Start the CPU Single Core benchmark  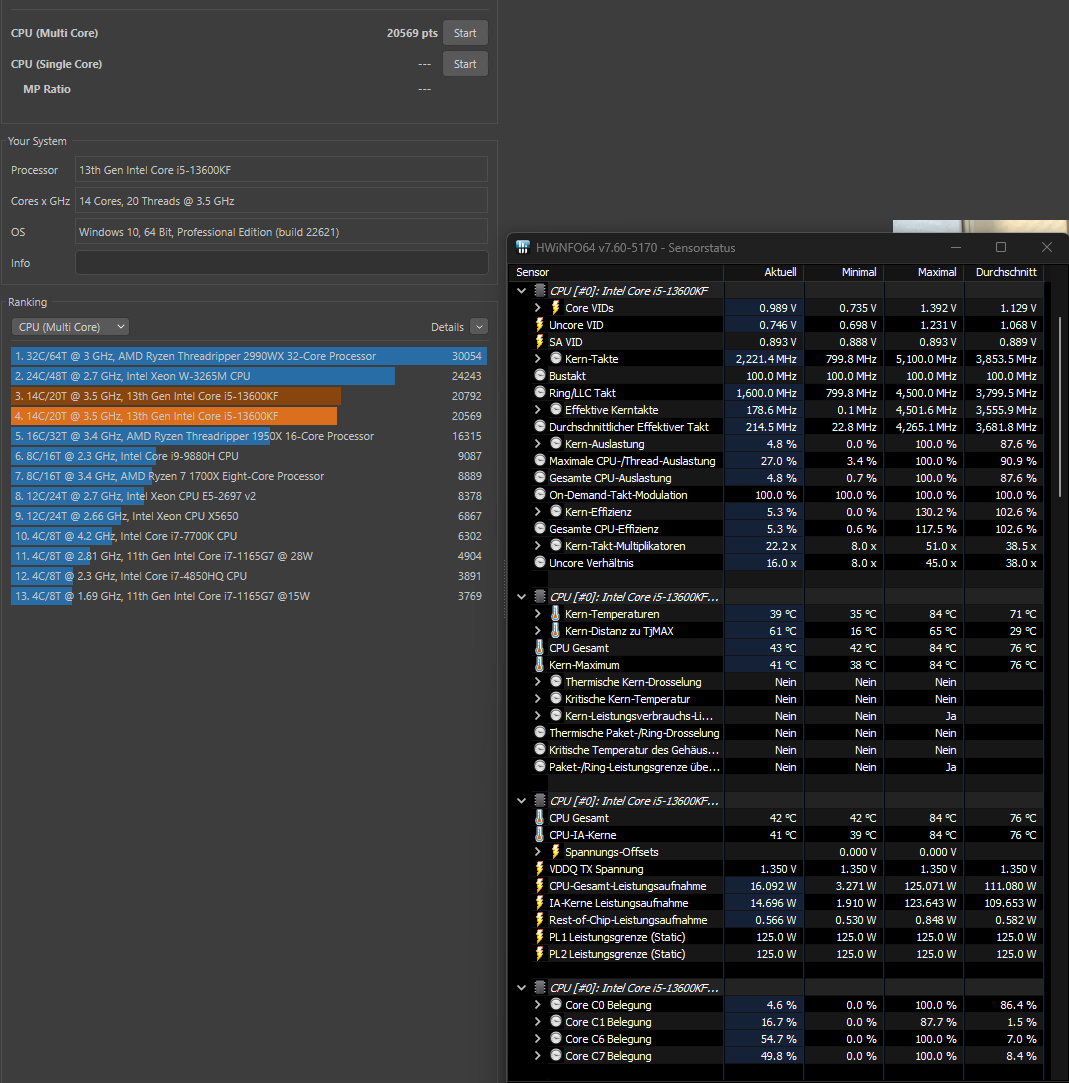point(465,64)
